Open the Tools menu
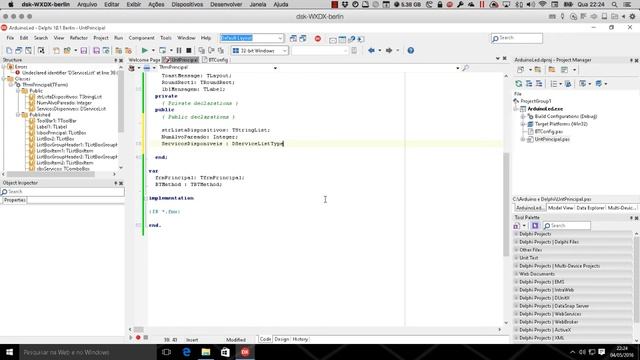The width and height of the screenshot is (640, 360). (x=166, y=38)
